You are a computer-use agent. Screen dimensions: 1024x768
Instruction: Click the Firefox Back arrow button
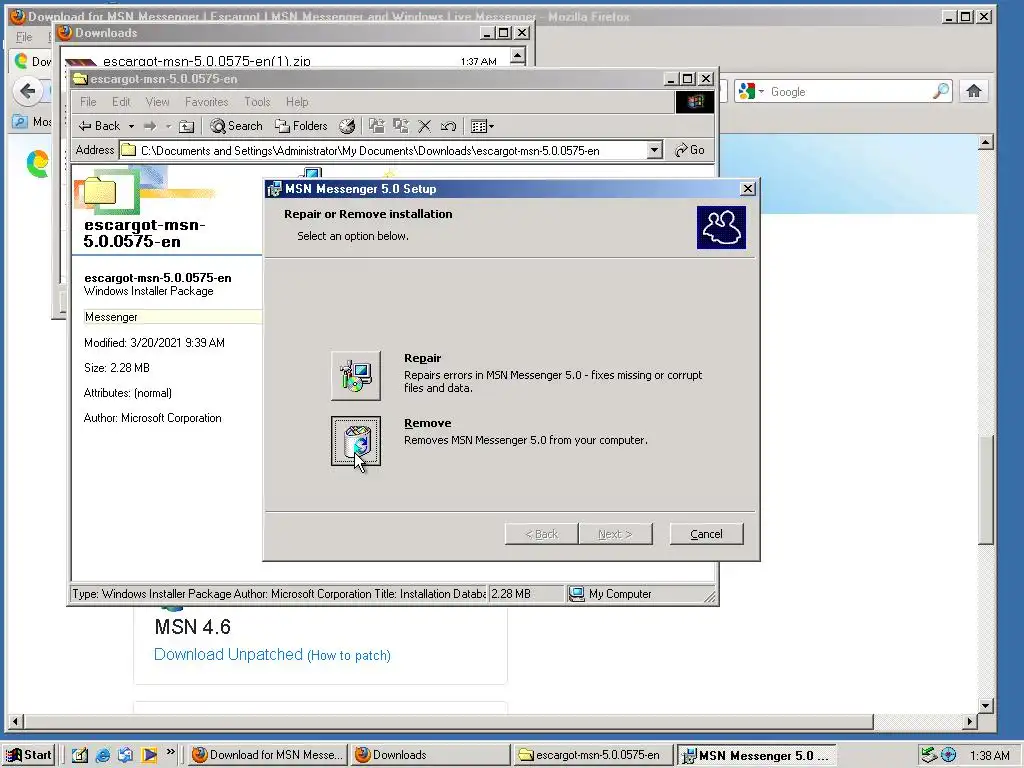pyautogui.click(x=27, y=91)
